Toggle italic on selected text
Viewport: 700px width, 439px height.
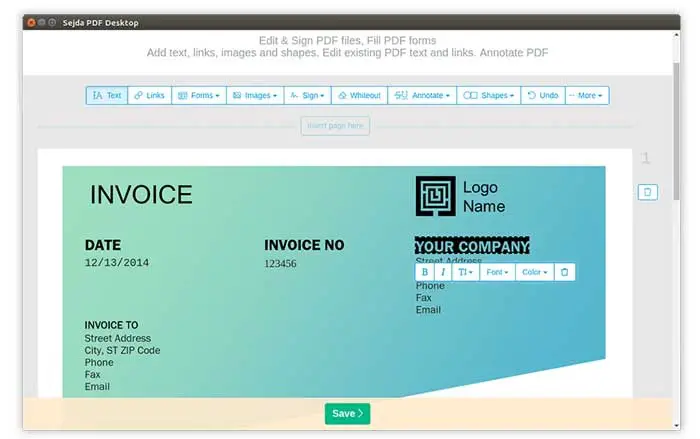click(x=443, y=272)
